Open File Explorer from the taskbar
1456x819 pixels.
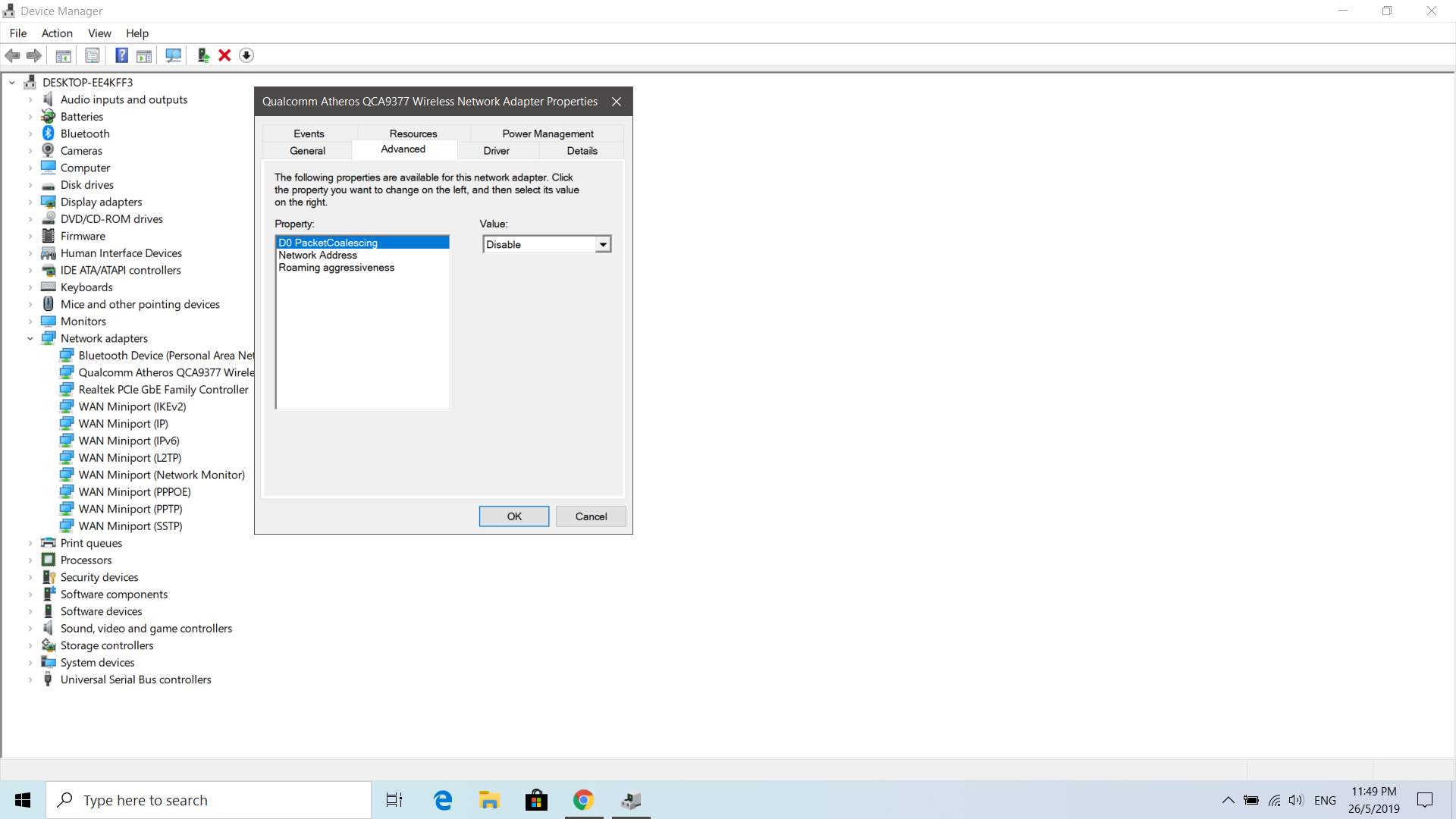pyautogui.click(x=489, y=800)
